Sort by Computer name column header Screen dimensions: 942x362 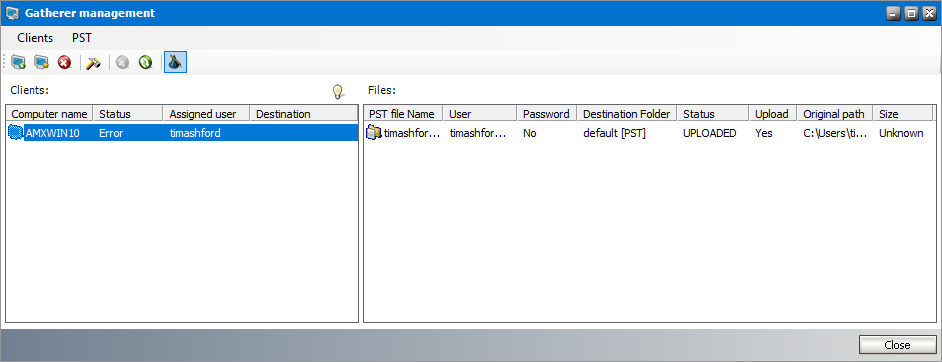(x=50, y=113)
